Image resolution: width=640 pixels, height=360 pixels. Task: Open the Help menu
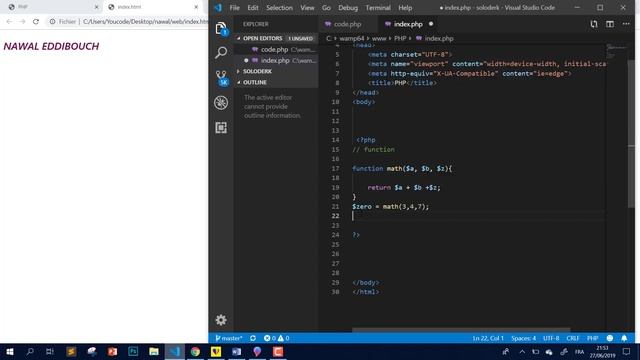click(405, 7)
